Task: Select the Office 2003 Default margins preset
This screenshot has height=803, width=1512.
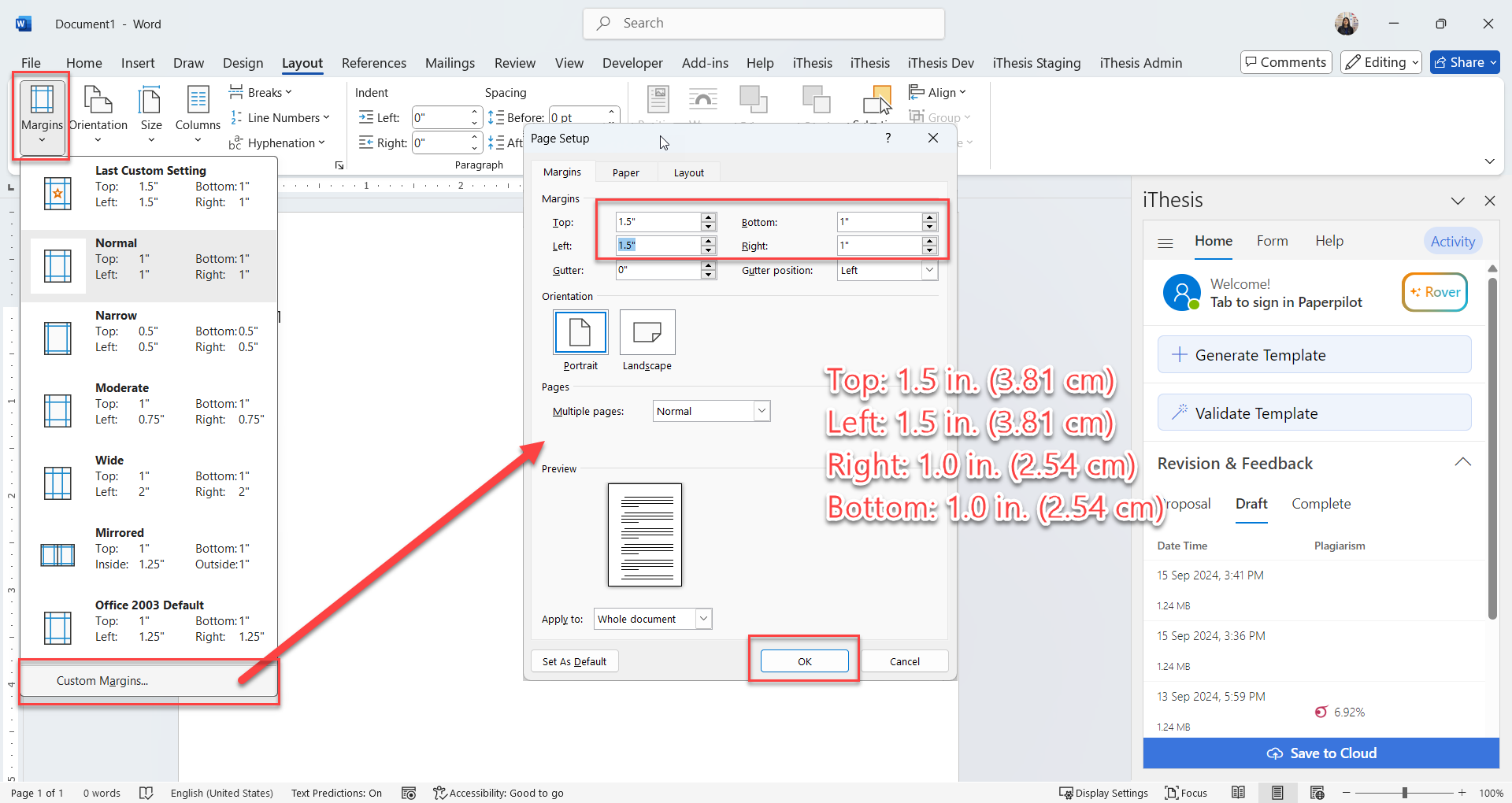Action: click(x=149, y=628)
